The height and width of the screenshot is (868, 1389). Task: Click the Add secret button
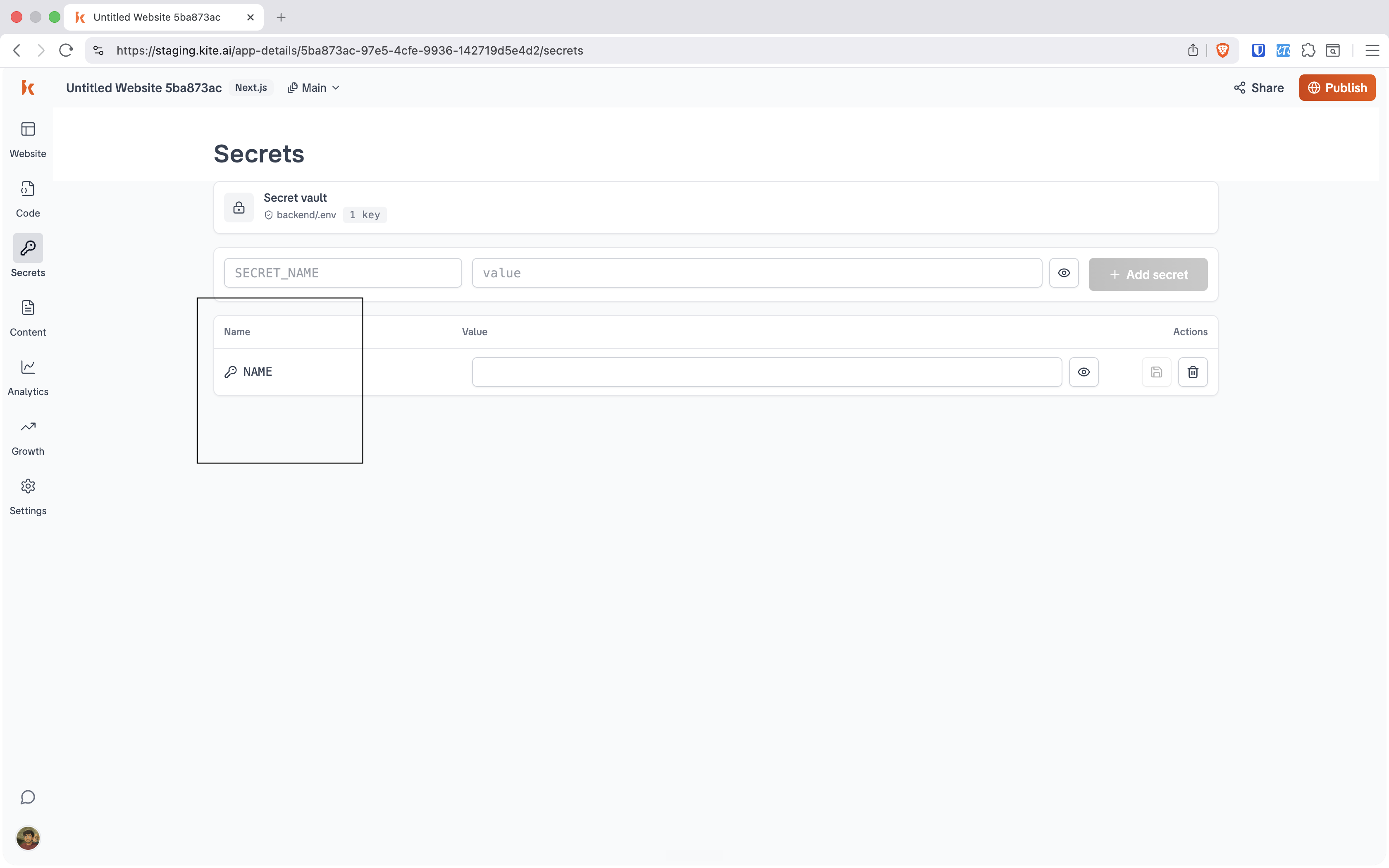tap(1148, 274)
